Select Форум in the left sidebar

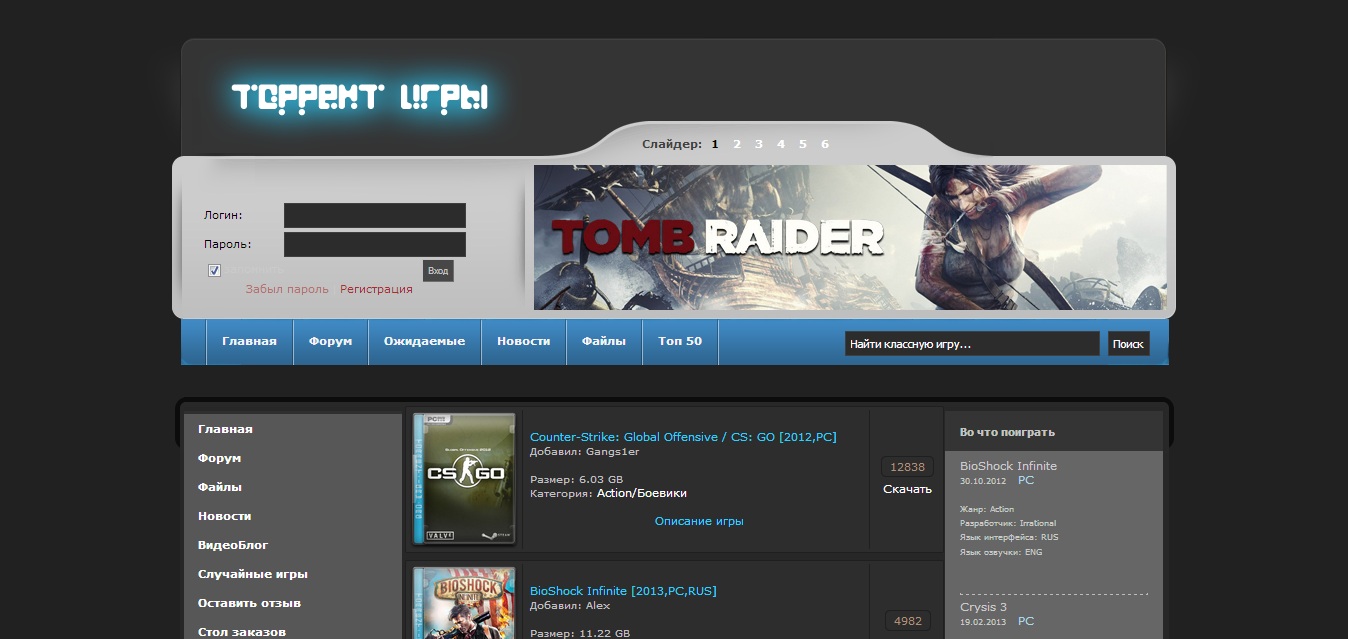[x=219, y=458]
